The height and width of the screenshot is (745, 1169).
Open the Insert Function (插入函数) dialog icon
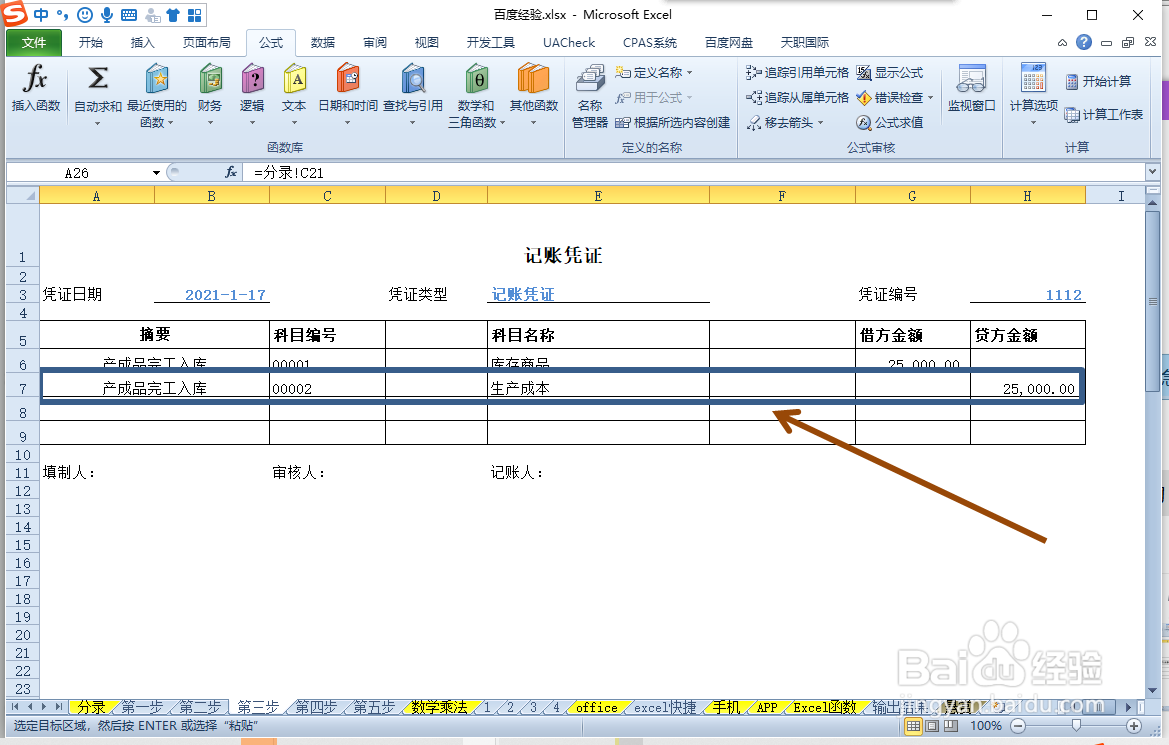click(x=35, y=78)
